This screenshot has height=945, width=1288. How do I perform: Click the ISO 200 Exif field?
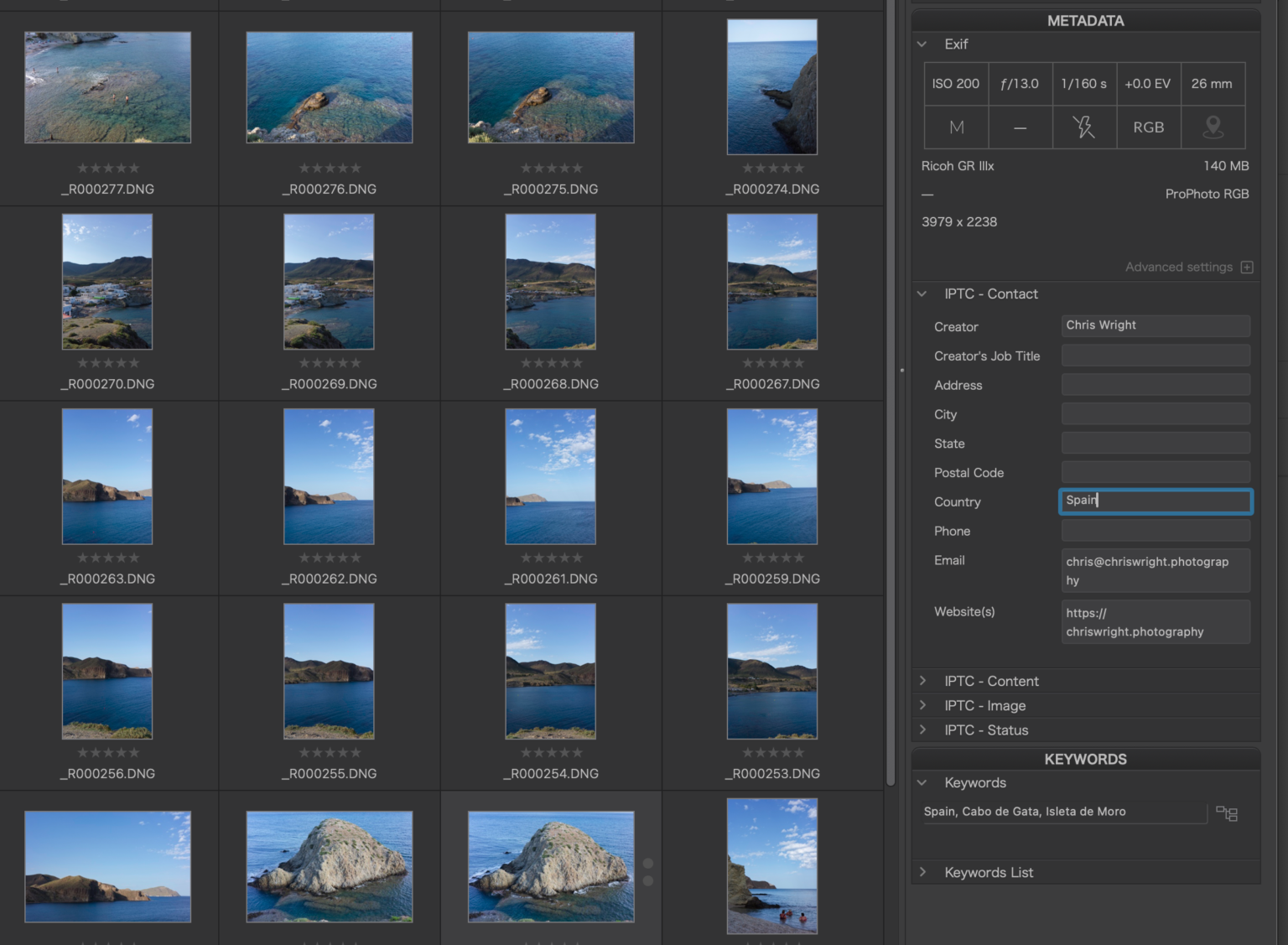point(956,84)
